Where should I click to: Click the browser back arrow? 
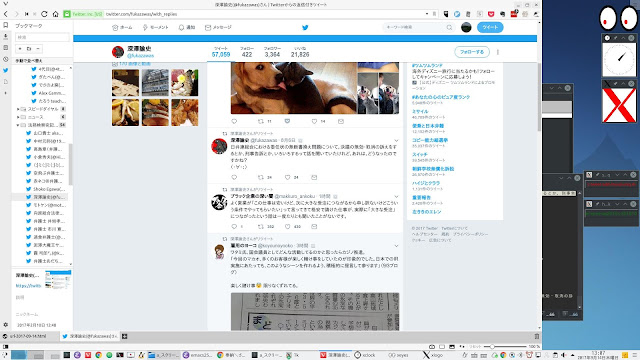6,14
